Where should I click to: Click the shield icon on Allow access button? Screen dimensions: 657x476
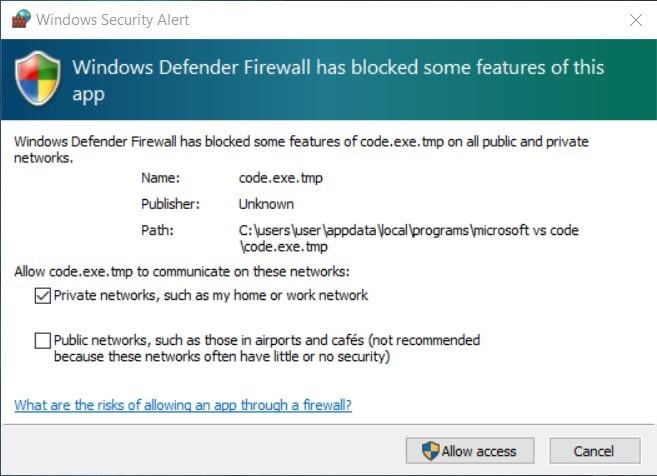point(430,451)
